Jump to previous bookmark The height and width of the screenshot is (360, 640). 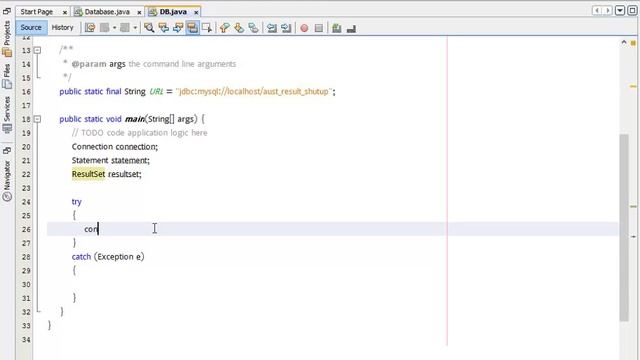[224, 28]
